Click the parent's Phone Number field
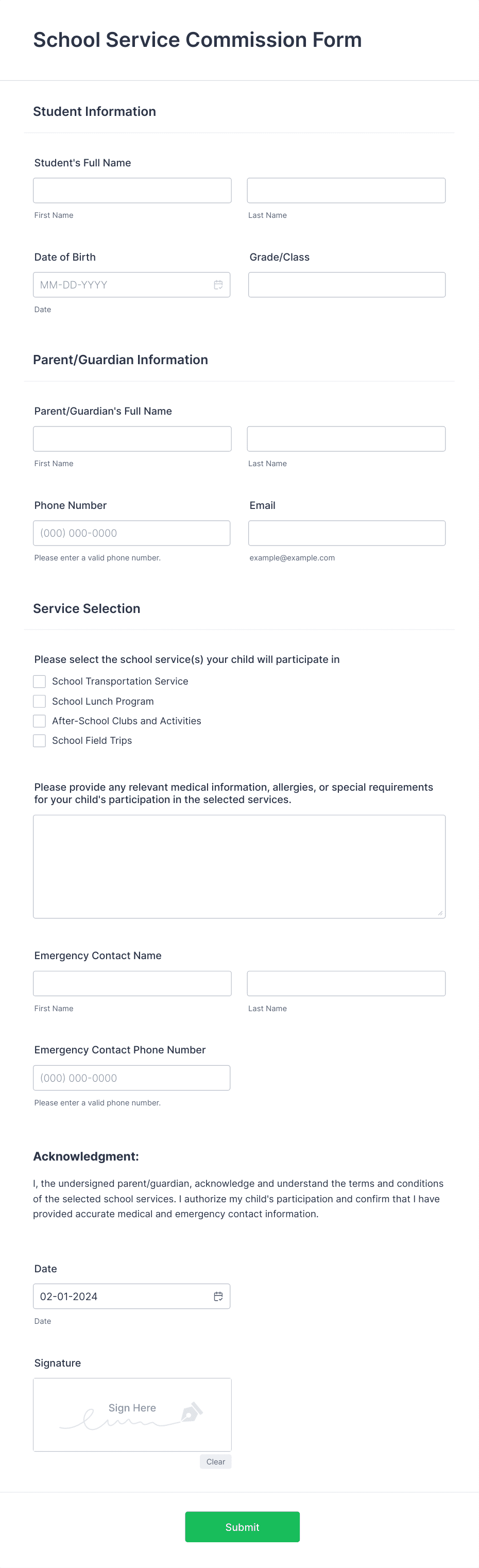The height and width of the screenshot is (1568, 479). [131, 533]
